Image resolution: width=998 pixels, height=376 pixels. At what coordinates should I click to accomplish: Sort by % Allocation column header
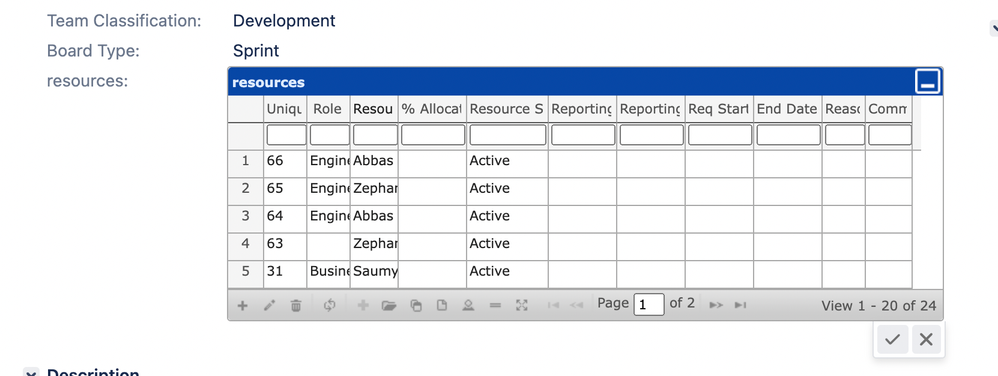[x=432, y=109]
